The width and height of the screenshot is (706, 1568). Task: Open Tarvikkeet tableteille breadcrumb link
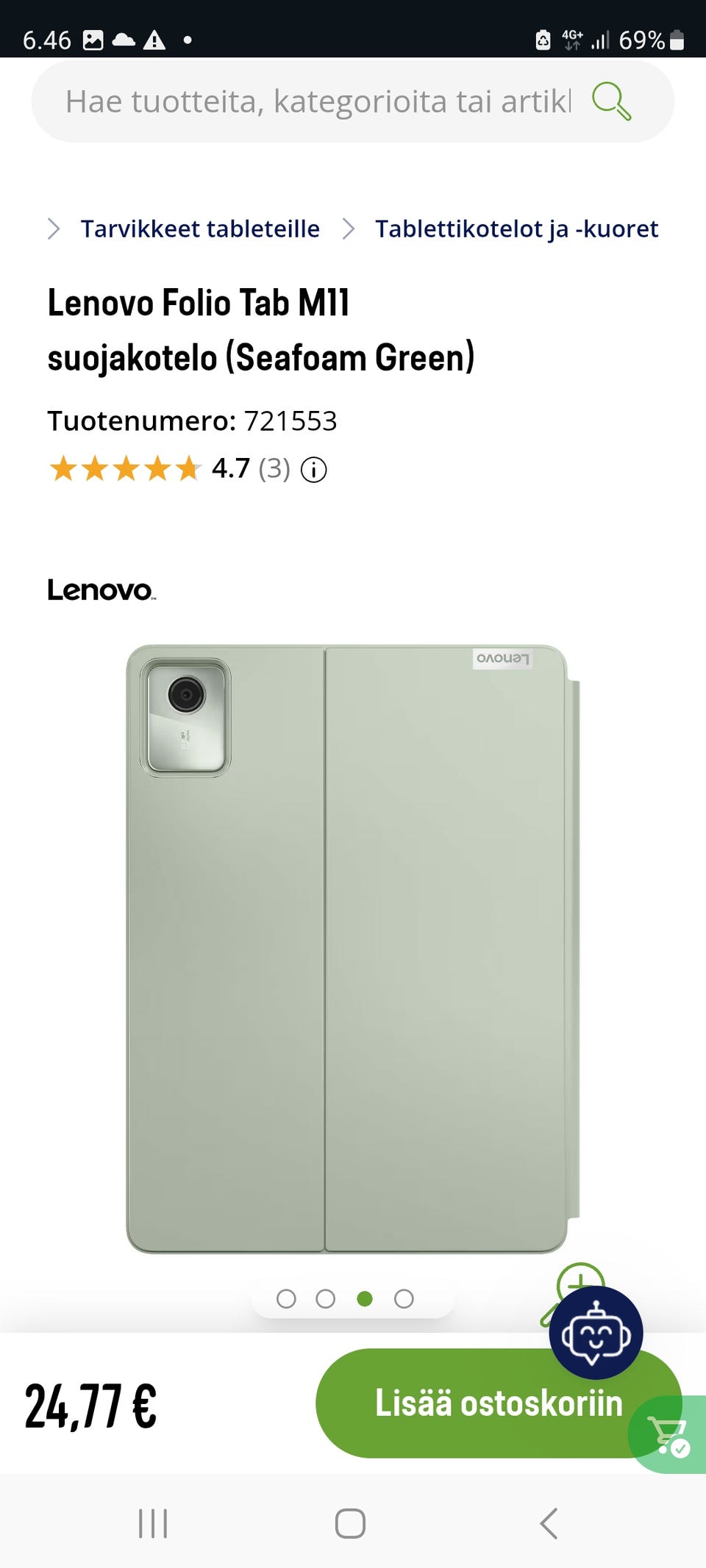click(x=200, y=229)
